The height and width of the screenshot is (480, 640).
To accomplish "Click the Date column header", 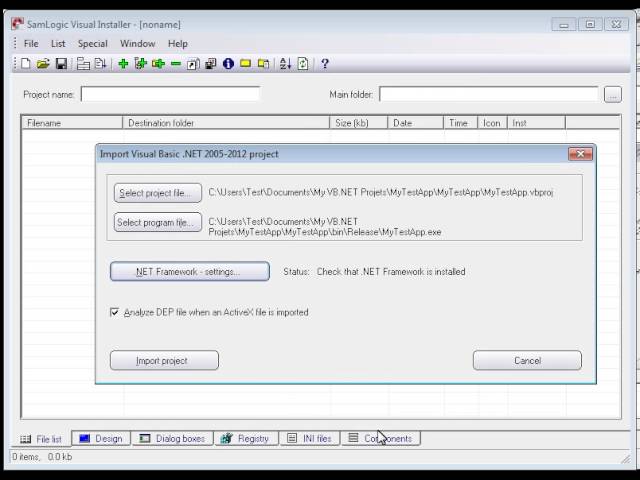I will pyautogui.click(x=415, y=123).
